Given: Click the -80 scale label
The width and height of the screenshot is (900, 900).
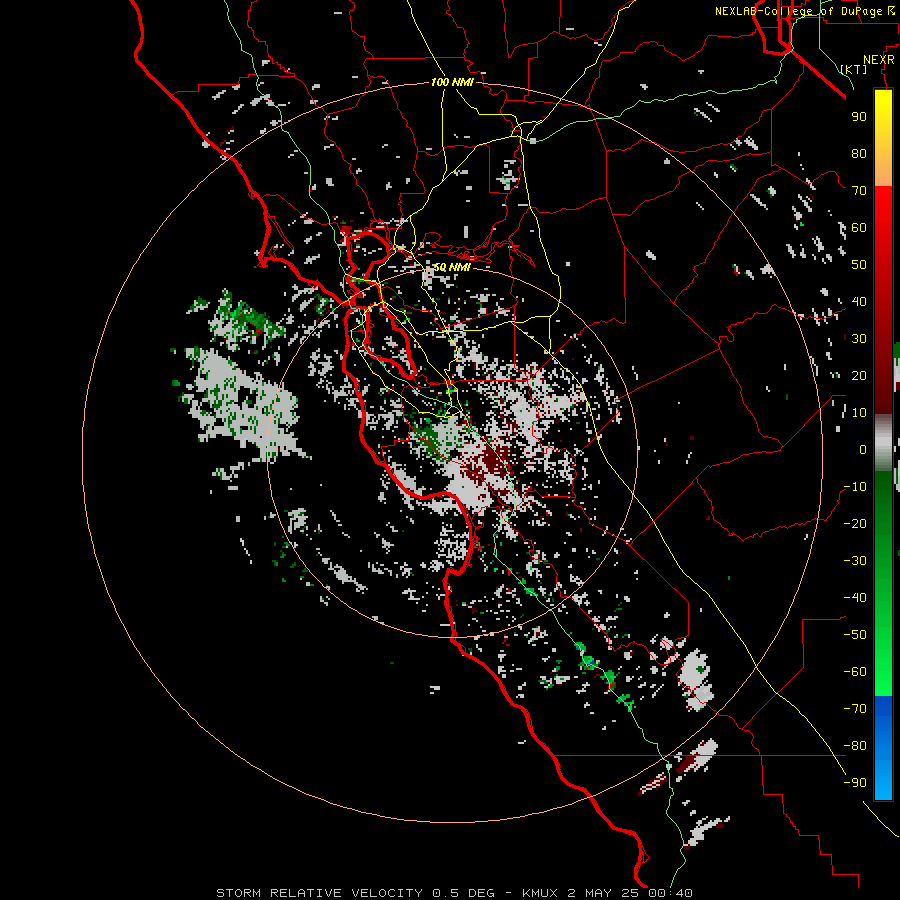Looking at the screenshot, I should [855, 746].
